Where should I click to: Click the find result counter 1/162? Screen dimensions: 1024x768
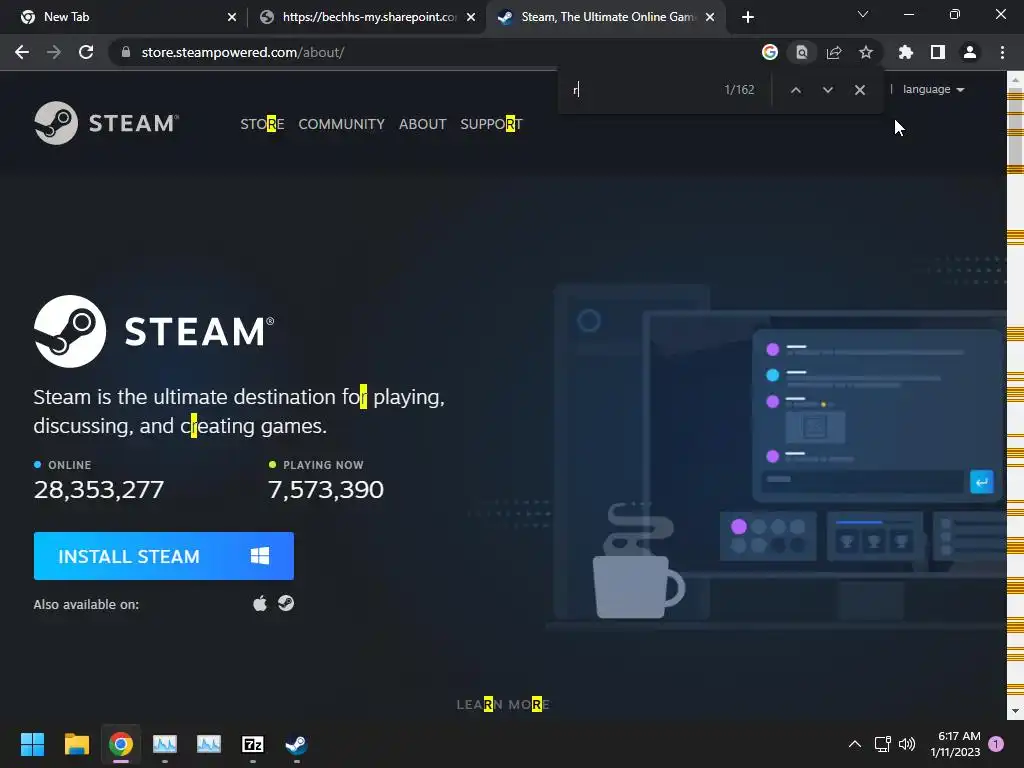click(x=739, y=90)
